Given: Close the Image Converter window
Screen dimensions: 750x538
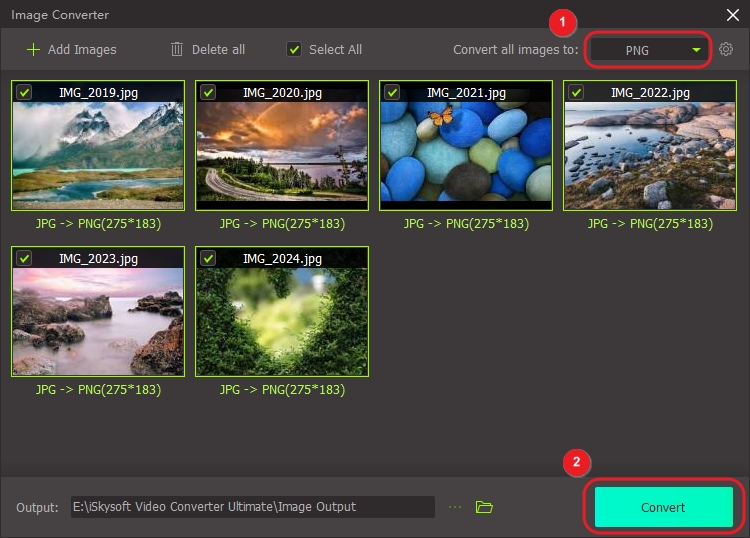Looking at the screenshot, I should (731, 14).
